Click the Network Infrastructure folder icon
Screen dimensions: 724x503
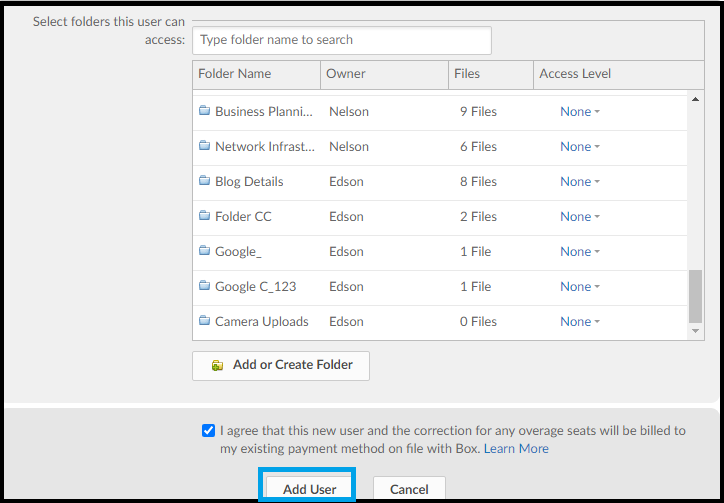tap(204, 146)
